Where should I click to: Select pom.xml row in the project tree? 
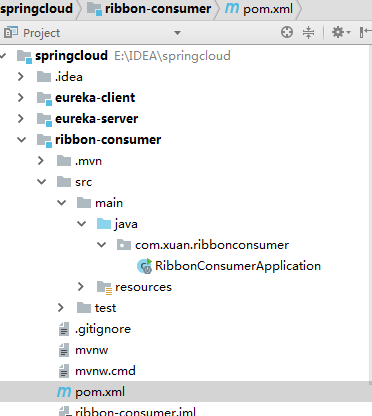pos(186,392)
